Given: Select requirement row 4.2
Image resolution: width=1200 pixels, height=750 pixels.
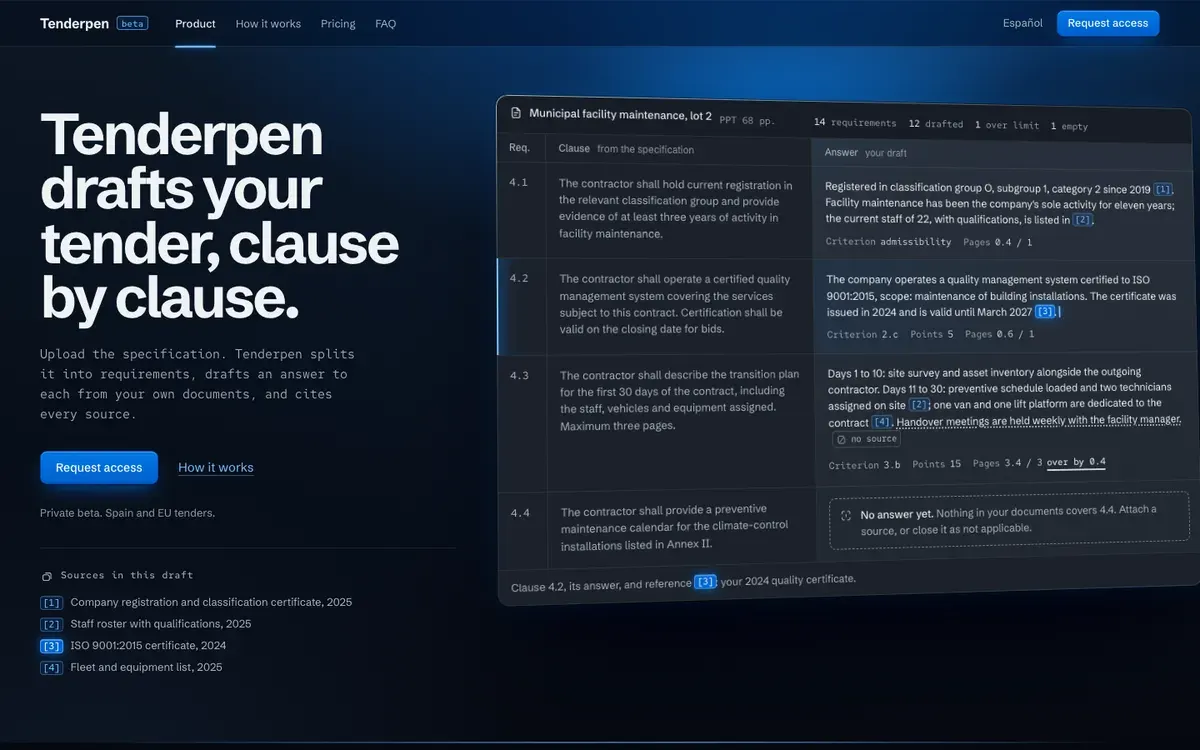Looking at the screenshot, I should click(x=848, y=307).
